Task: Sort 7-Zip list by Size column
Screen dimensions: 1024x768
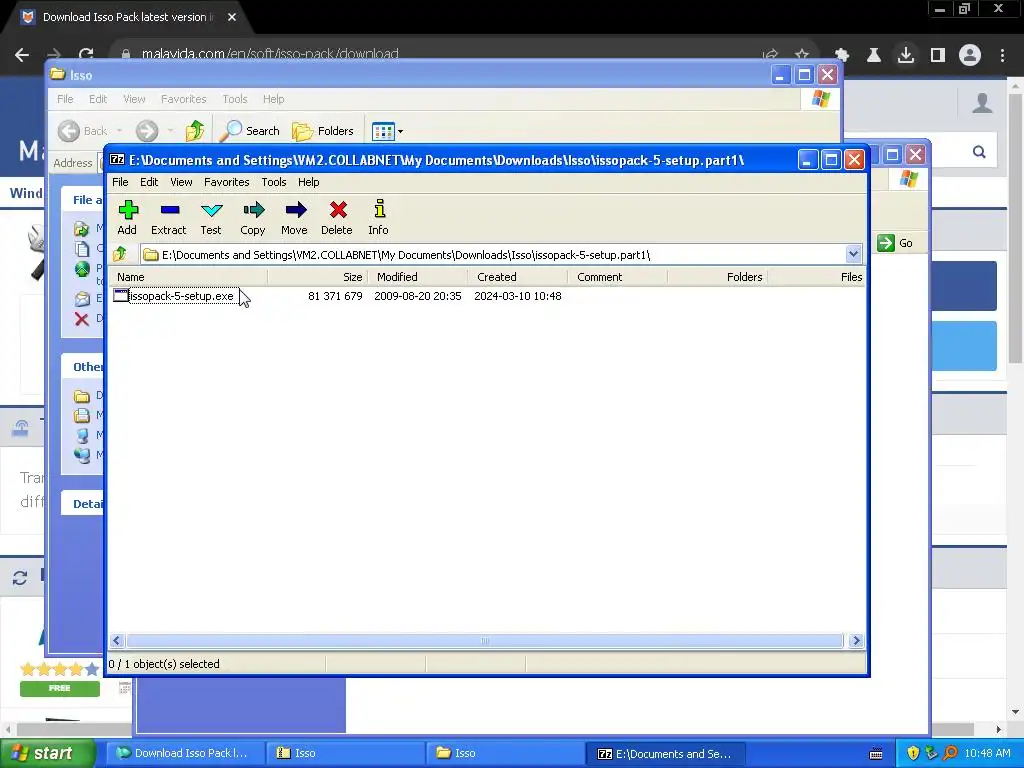Action: [x=317, y=277]
